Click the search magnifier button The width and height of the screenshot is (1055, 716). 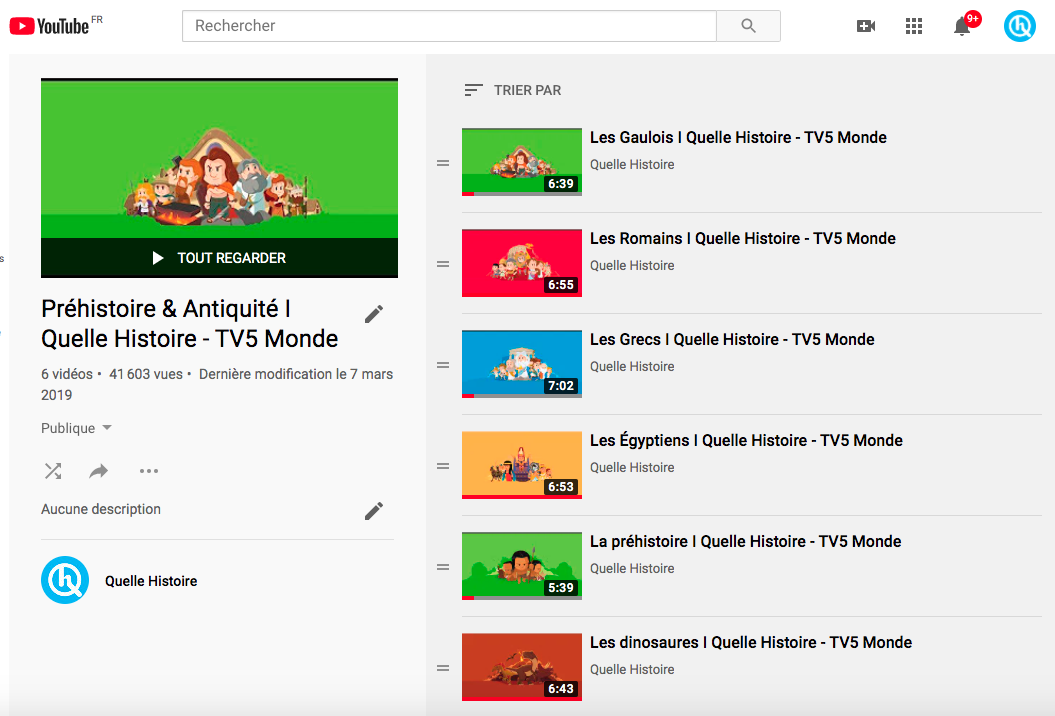[x=748, y=26]
